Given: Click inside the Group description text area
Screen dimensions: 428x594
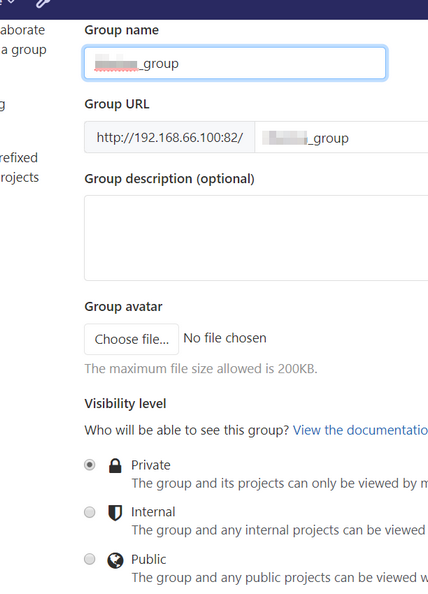Looking at the screenshot, I should pos(256,238).
